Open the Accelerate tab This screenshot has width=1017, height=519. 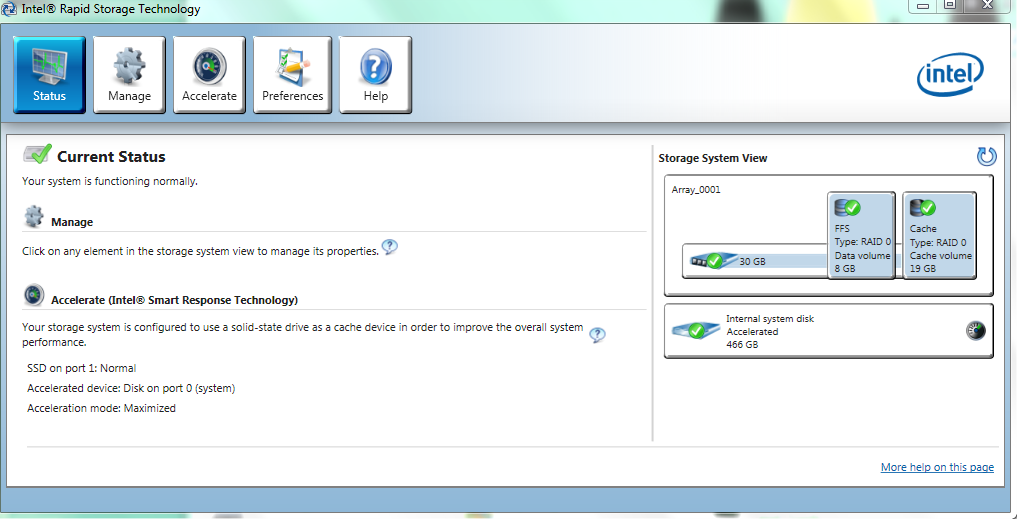pos(209,75)
